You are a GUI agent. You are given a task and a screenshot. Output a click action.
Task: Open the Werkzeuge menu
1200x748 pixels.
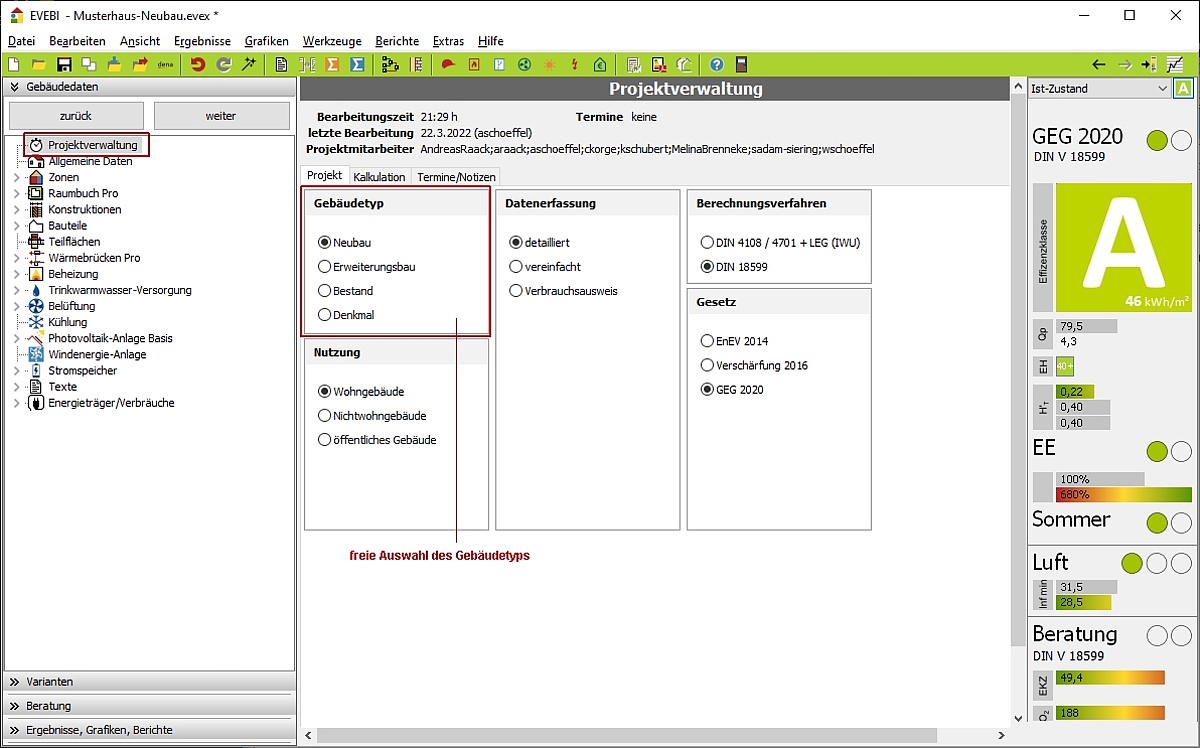point(332,41)
